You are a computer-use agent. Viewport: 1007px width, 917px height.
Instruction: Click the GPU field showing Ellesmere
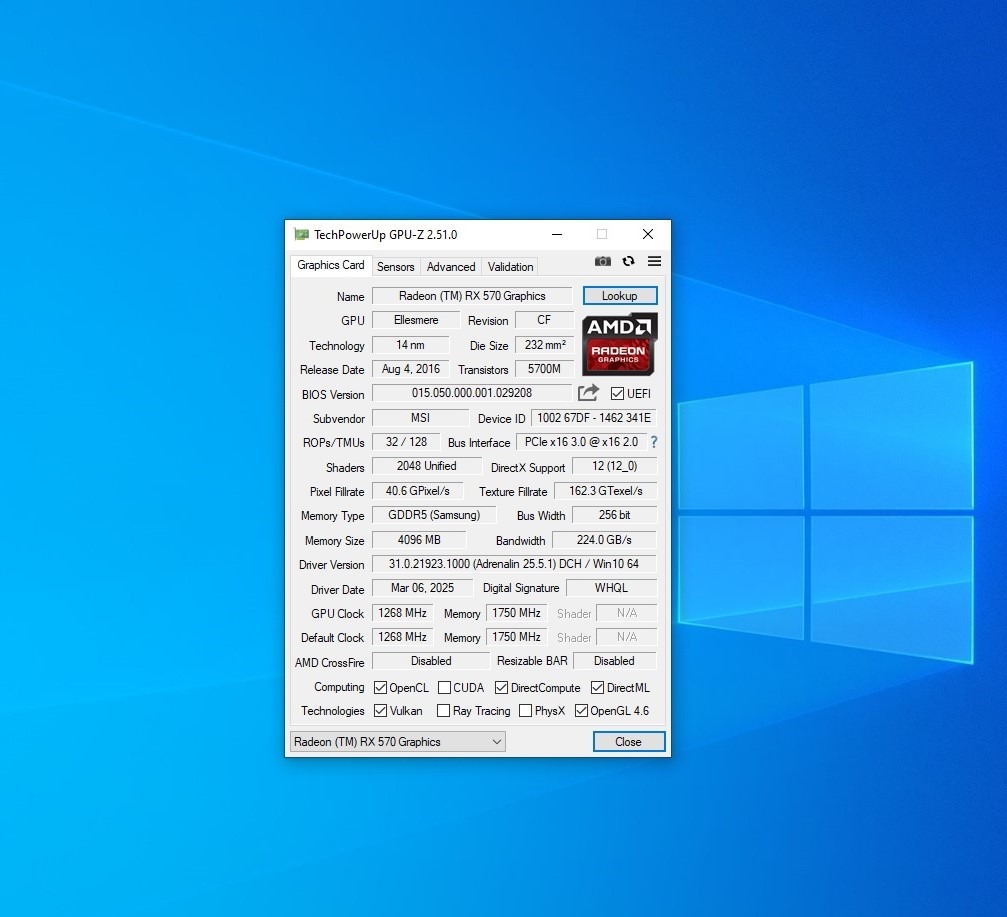tap(416, 320)
